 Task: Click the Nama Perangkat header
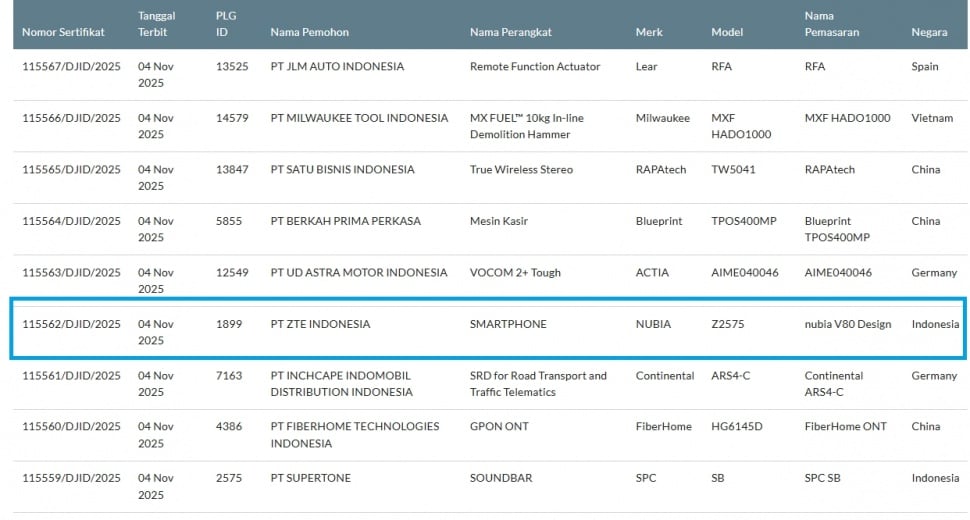[511, 32]
